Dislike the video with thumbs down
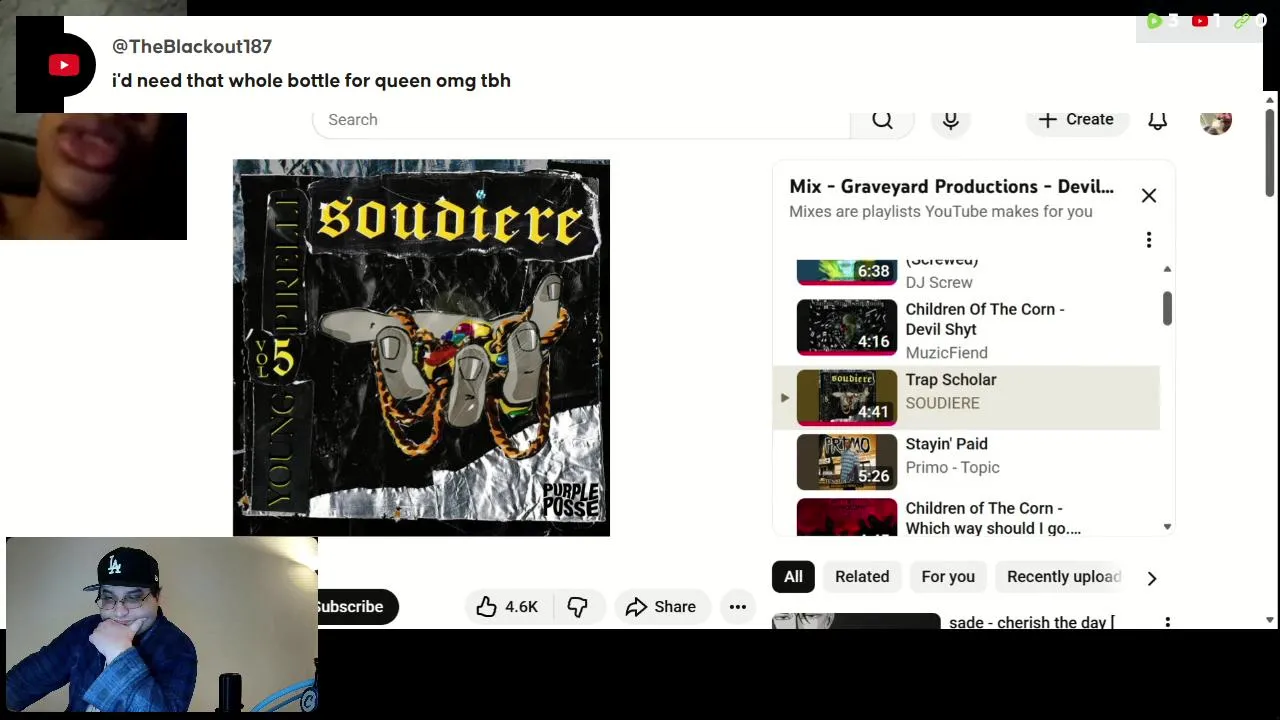The width and height of the screenshot is (1280, 720). pyautogui.click(x=578, y=607)
